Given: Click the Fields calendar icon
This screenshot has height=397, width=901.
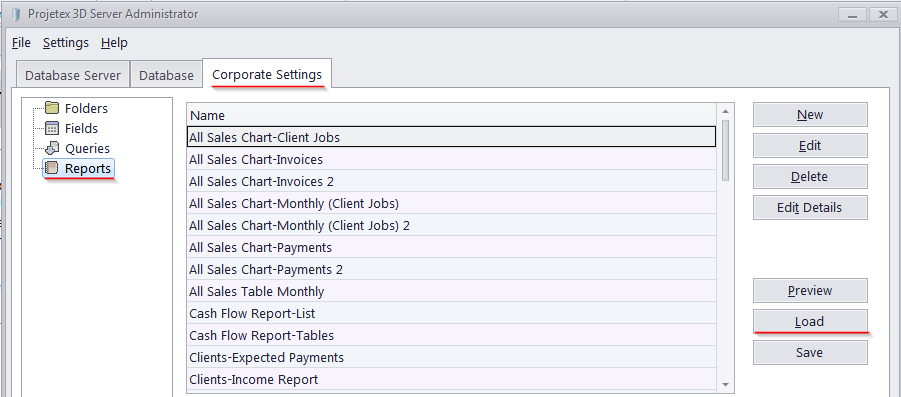Looking at the screenshot, I should click(52, 128).
